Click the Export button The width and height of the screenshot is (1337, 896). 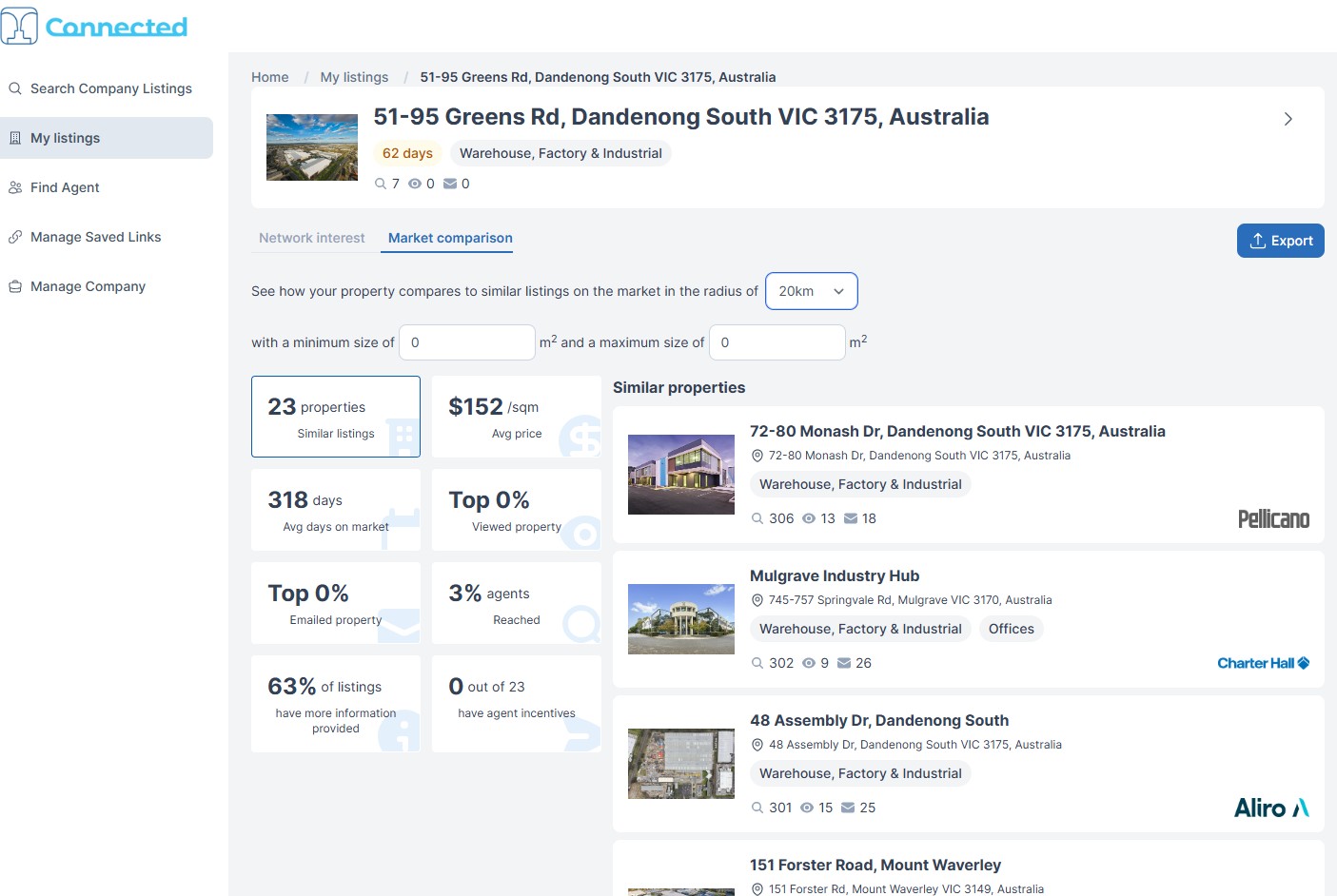[x=1280, y=241]
